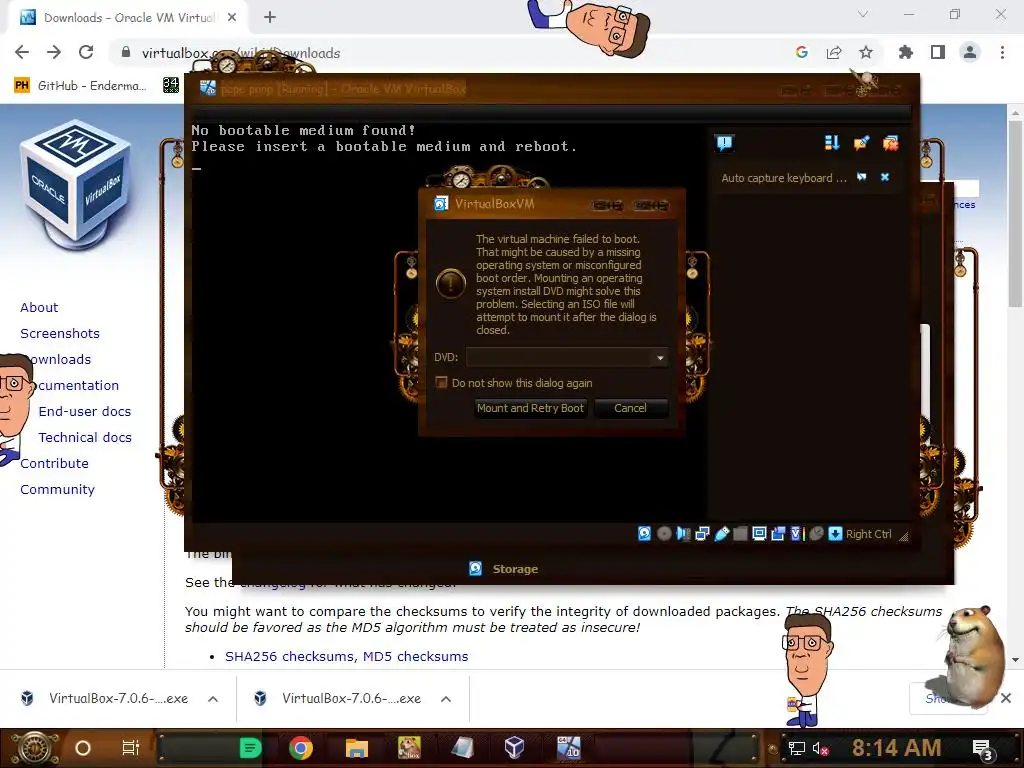
Task: Open the End-user docs link
Action: pyautogui.click(x=85, y=411)
